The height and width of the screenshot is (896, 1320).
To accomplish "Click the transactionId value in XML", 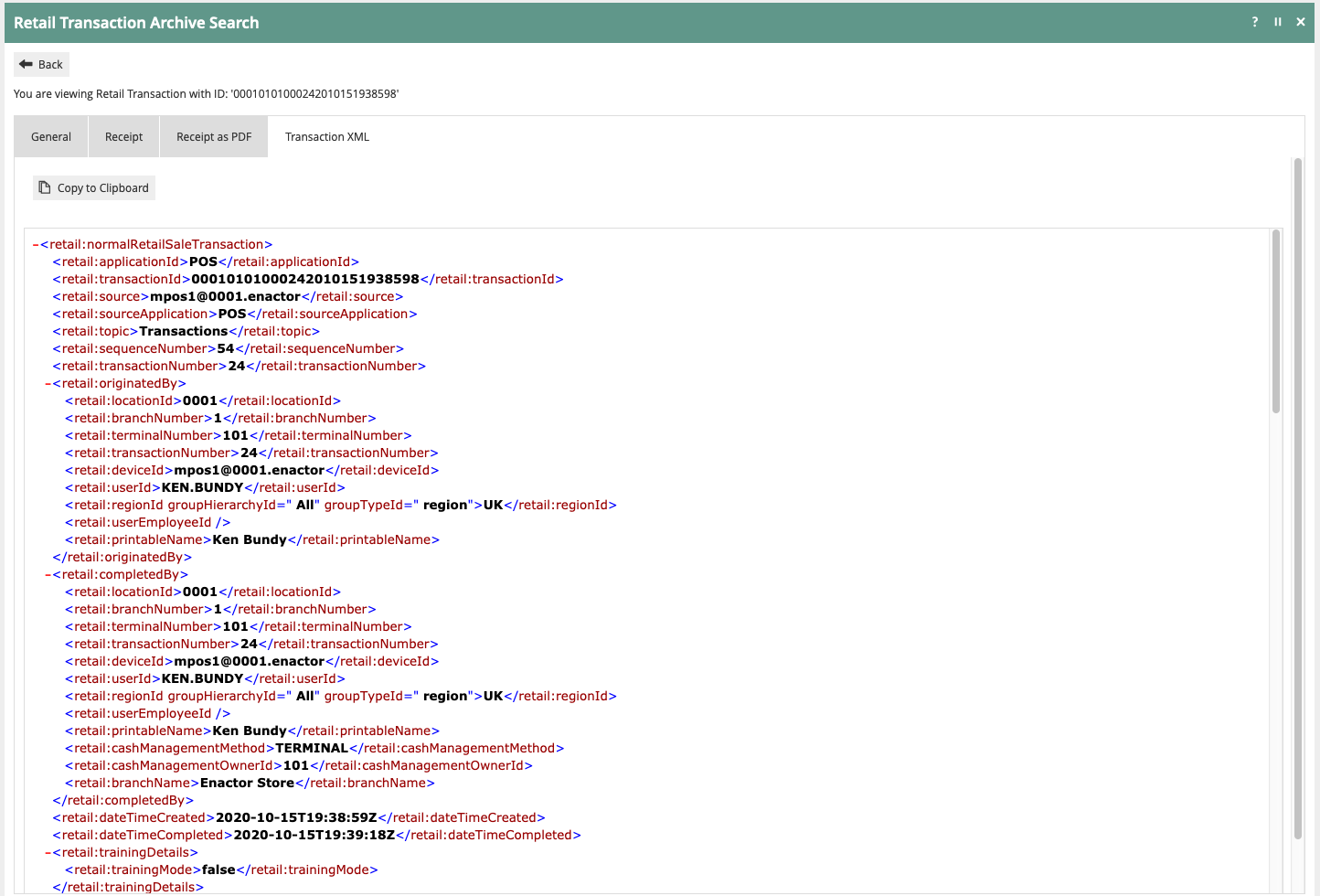I will [x=304, y=279].
